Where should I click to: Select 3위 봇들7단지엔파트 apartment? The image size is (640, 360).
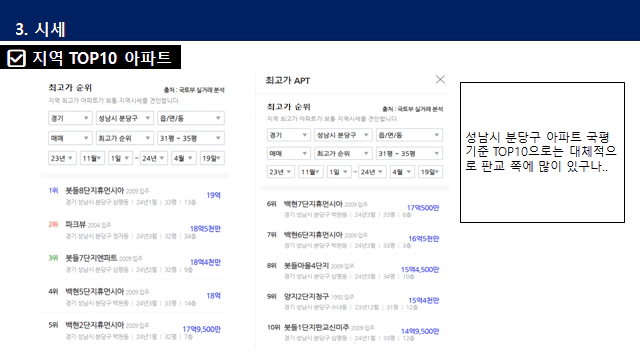coord(135,263)
